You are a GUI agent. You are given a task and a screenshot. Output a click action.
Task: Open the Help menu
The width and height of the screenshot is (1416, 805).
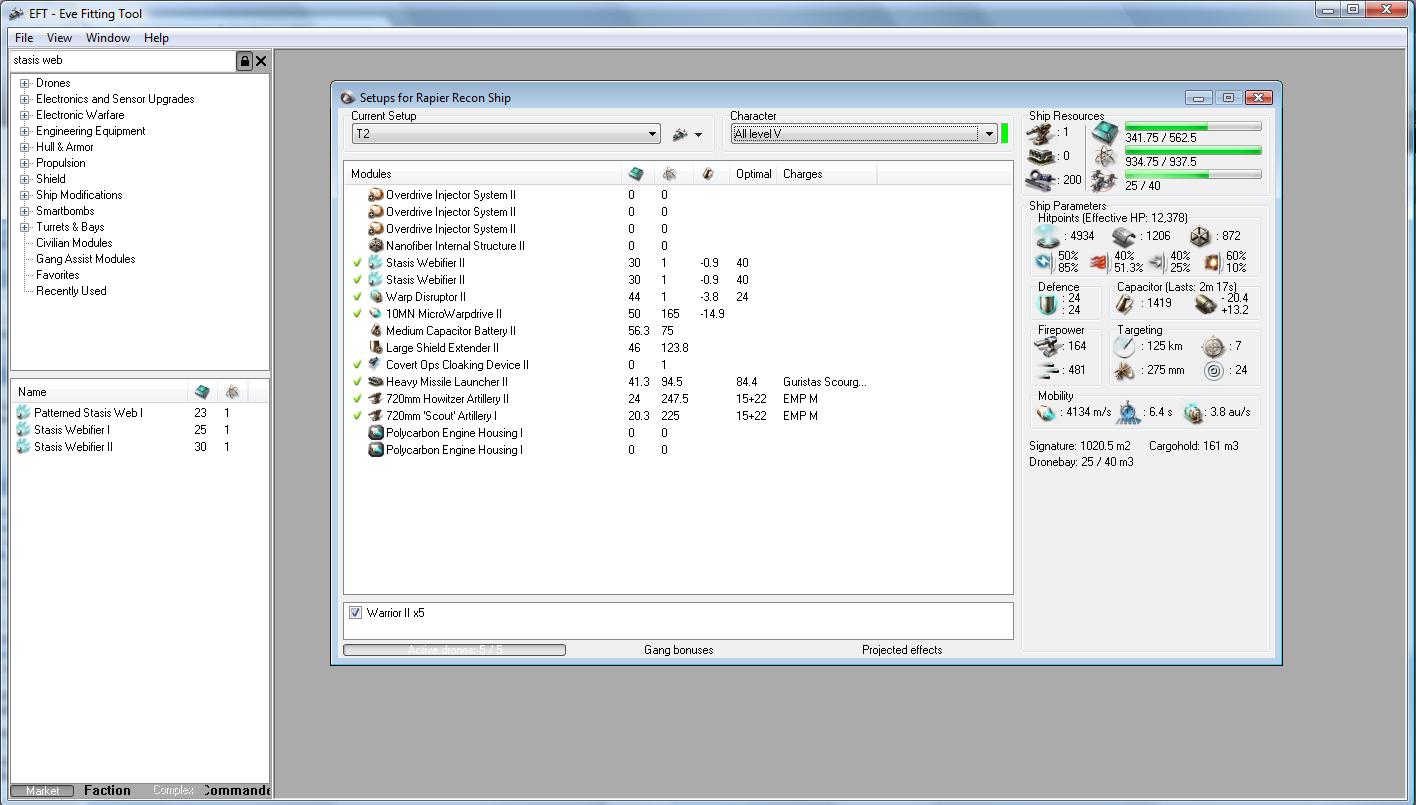[x=156, y=38]
